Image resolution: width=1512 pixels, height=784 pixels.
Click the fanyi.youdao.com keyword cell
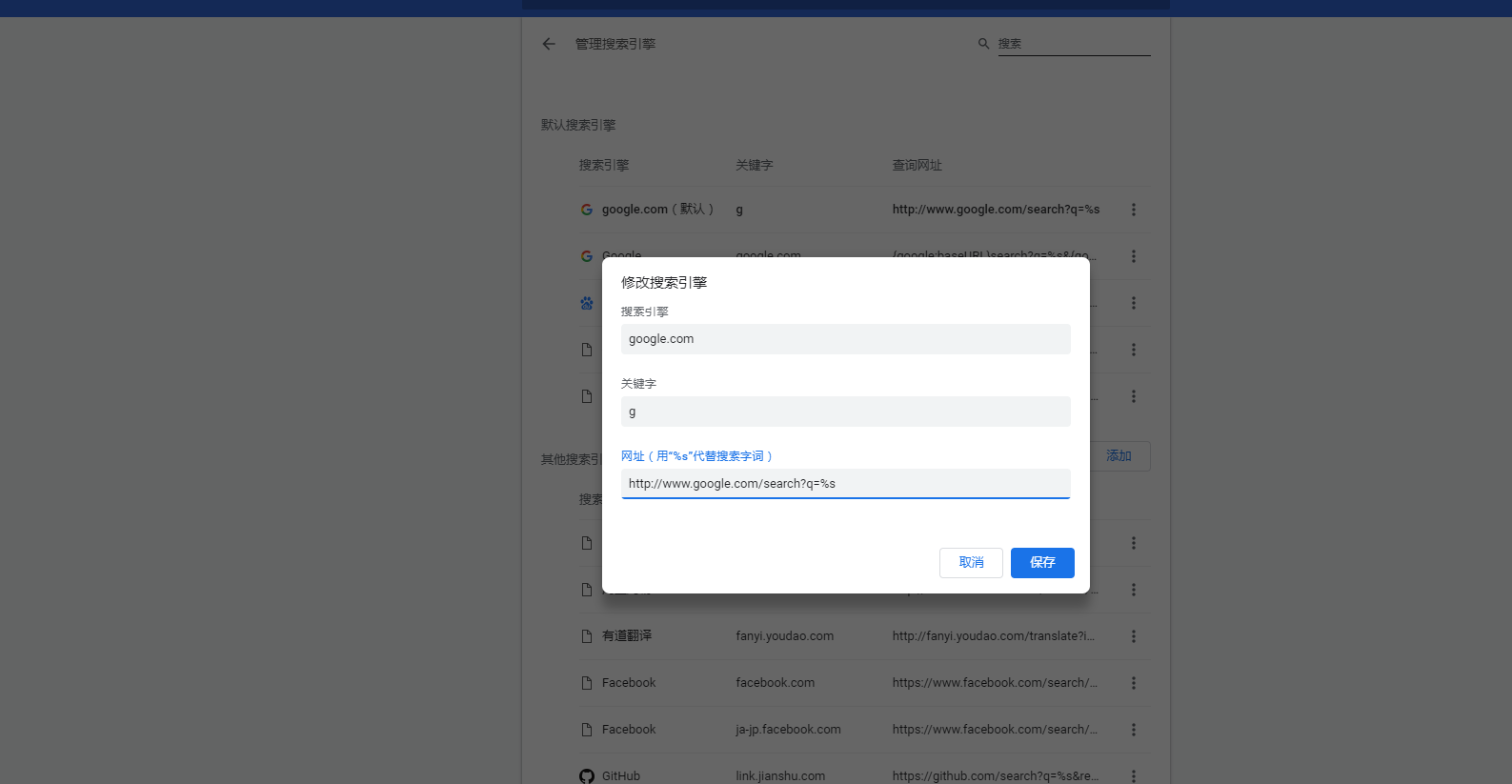[784, 636]
